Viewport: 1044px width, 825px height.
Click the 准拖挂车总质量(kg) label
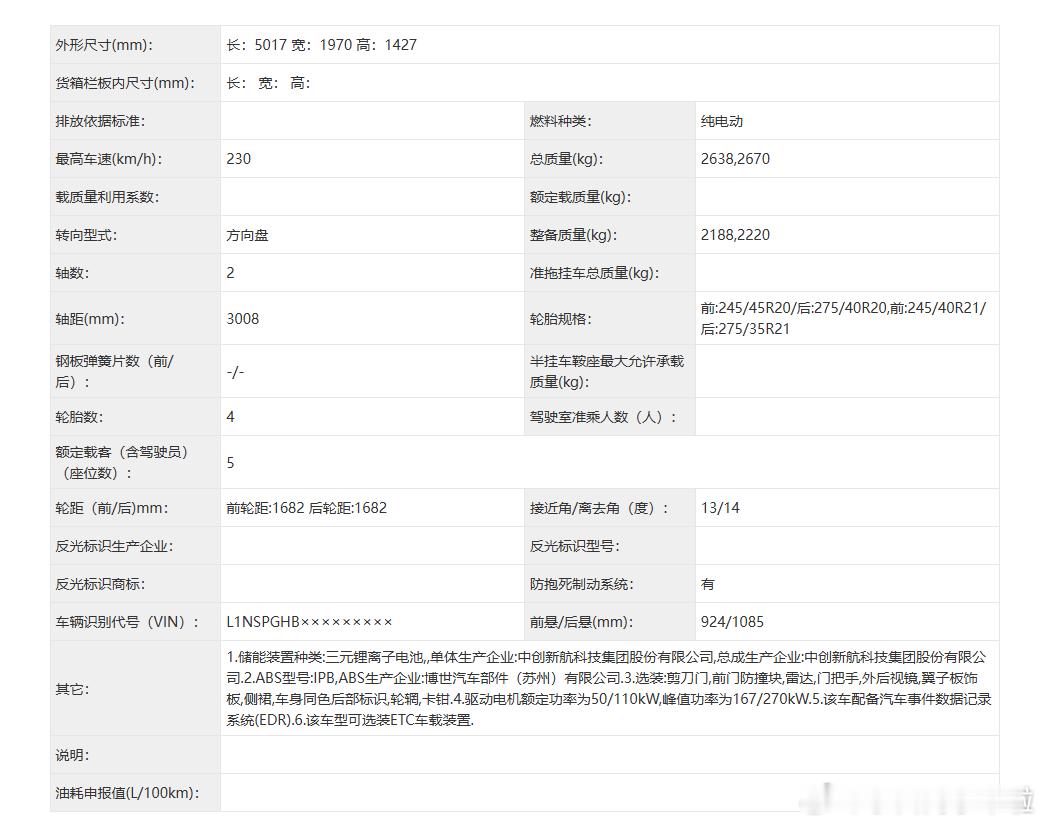(x=595, y=273)
